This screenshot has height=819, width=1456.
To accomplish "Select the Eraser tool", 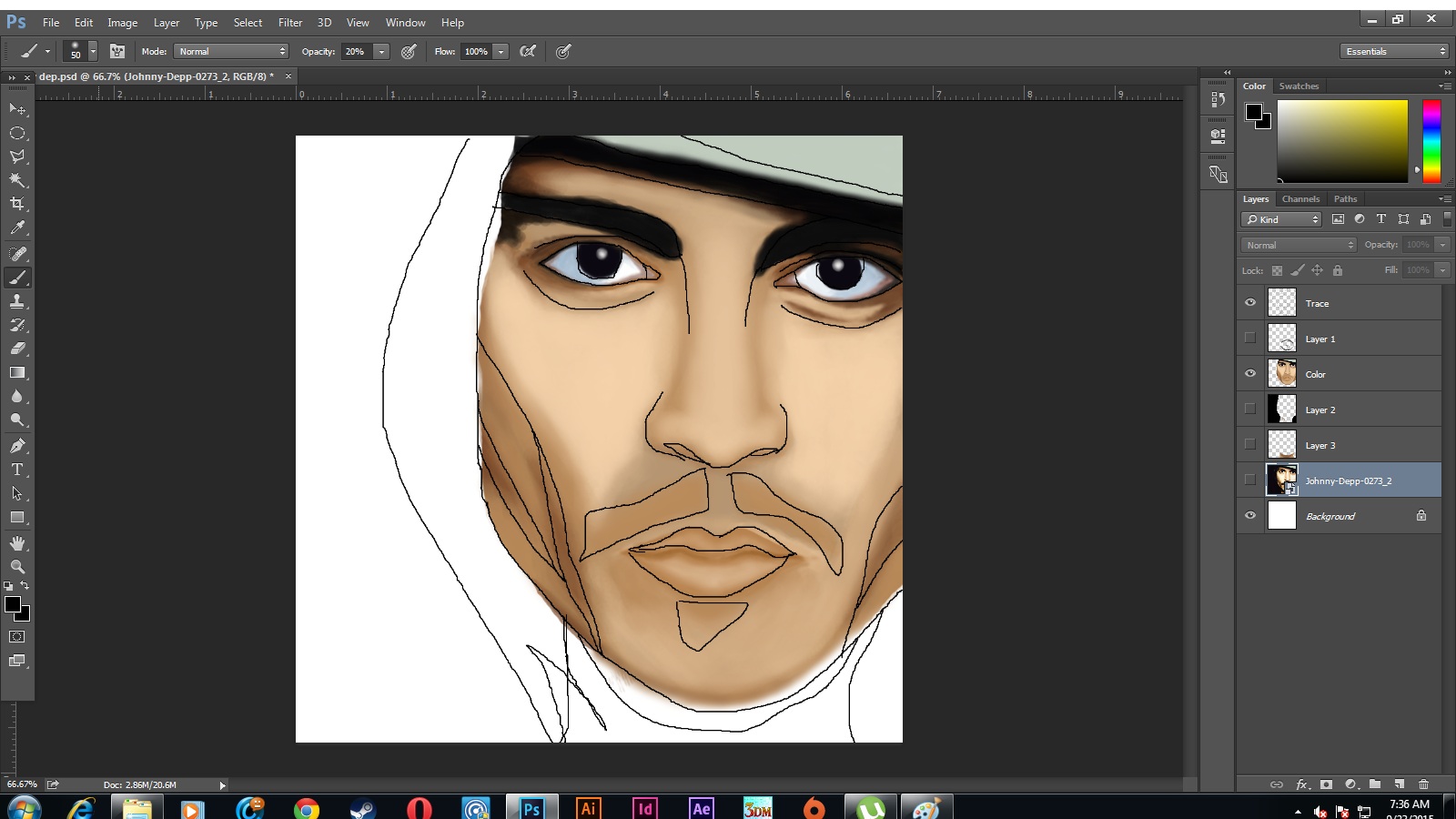I will point(17,349).
